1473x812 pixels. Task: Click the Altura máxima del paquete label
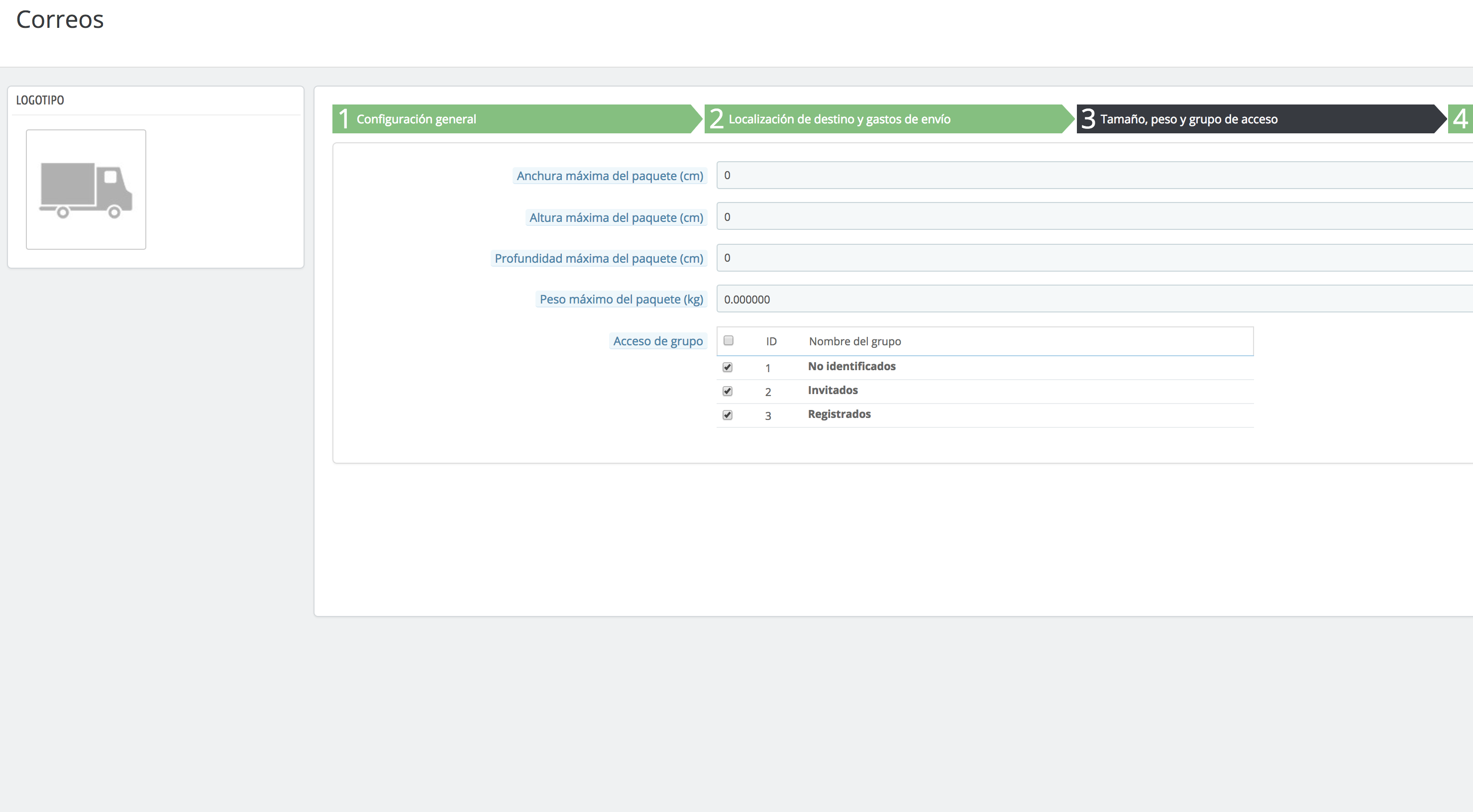pos(616,218)
